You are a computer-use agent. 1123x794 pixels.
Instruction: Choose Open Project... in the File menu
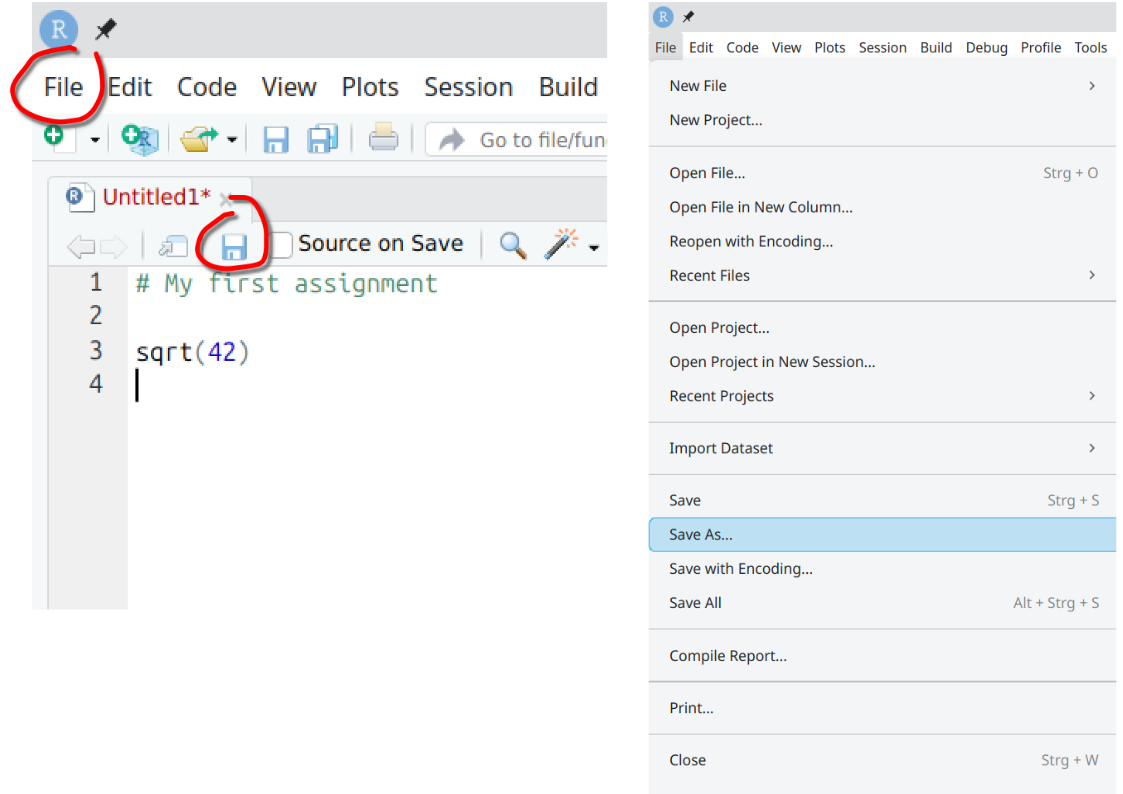click(719, 328)
